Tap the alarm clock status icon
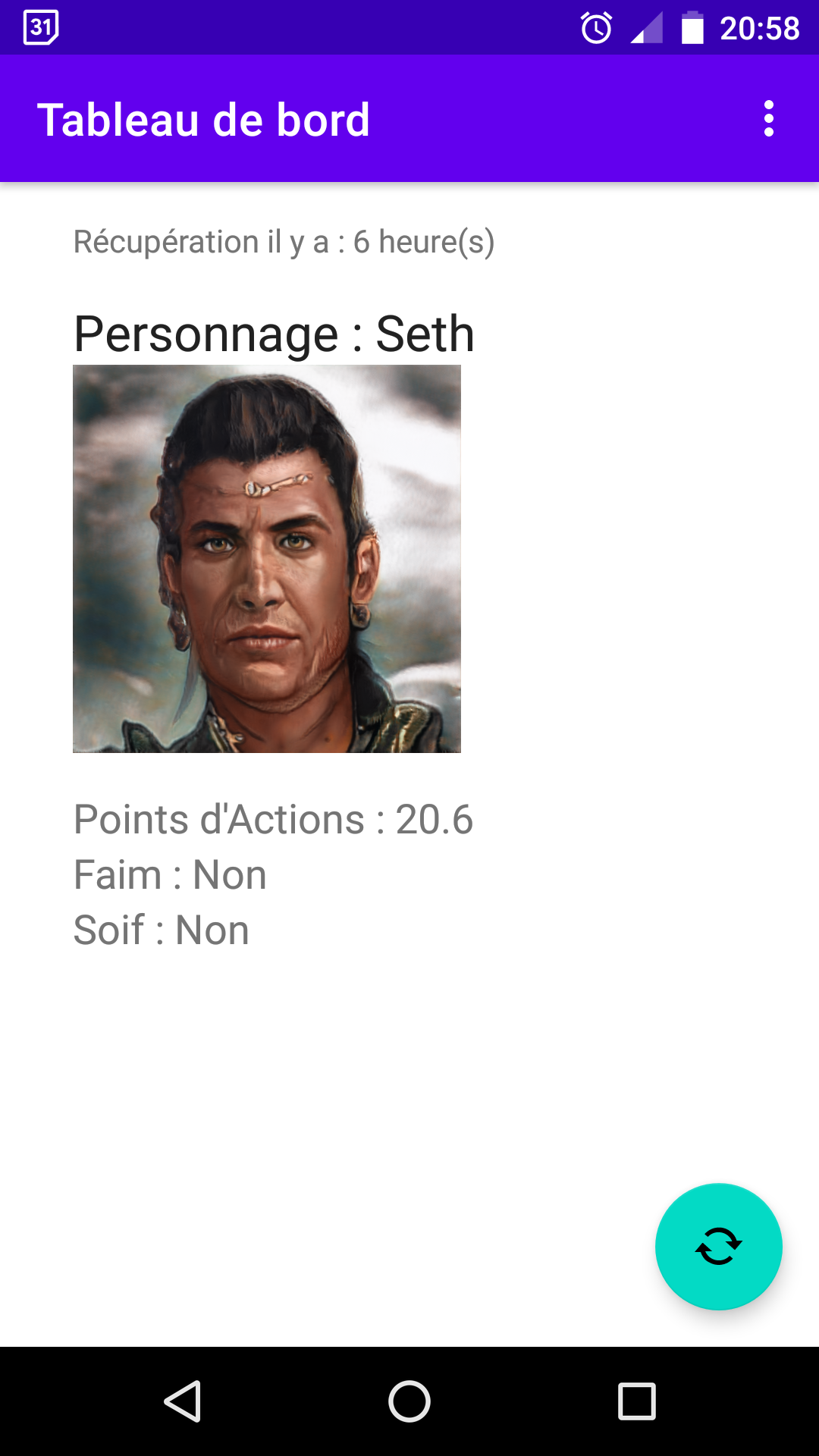819x1456 pixels. [x=596, y=29]
